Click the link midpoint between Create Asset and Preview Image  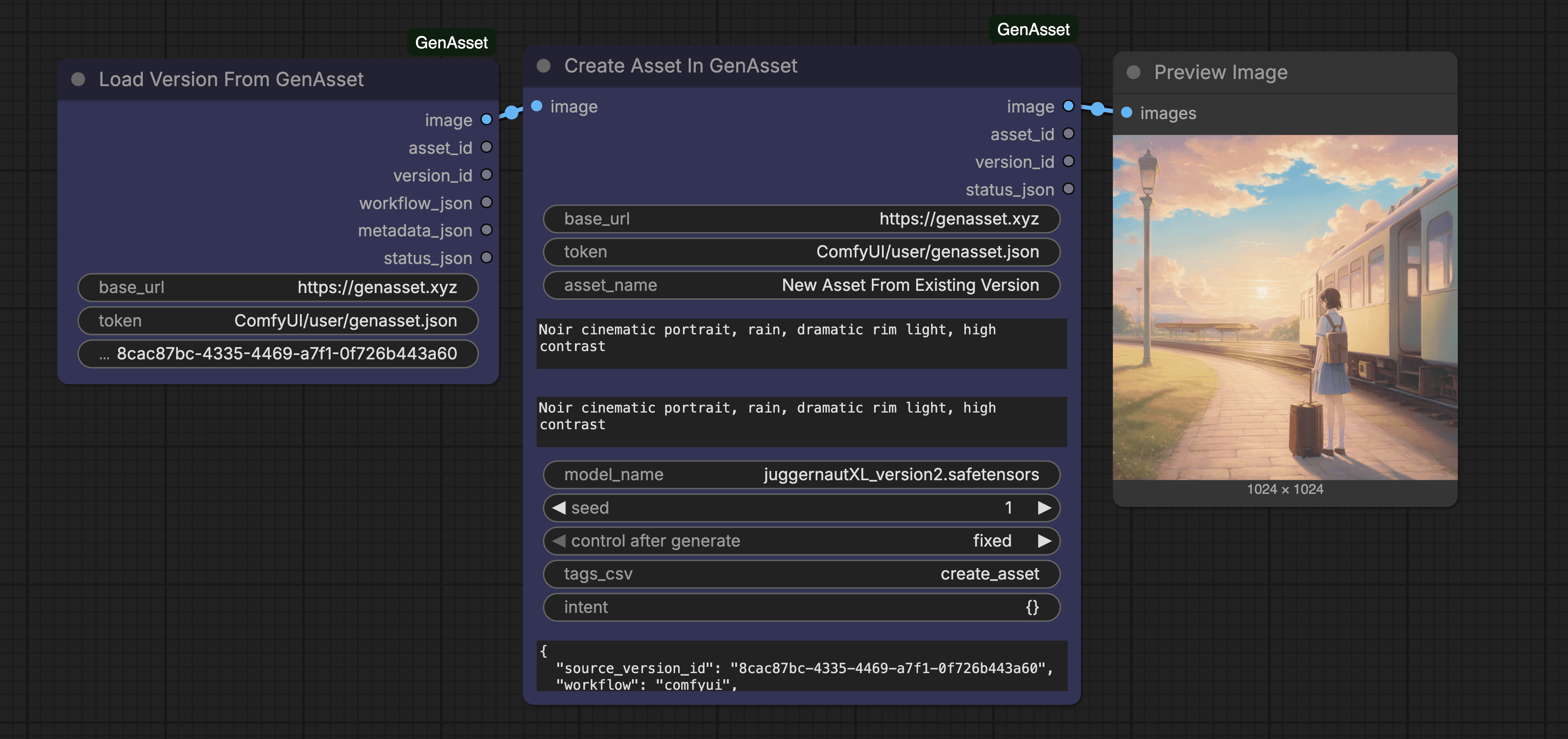click(x=1098, y=109)
